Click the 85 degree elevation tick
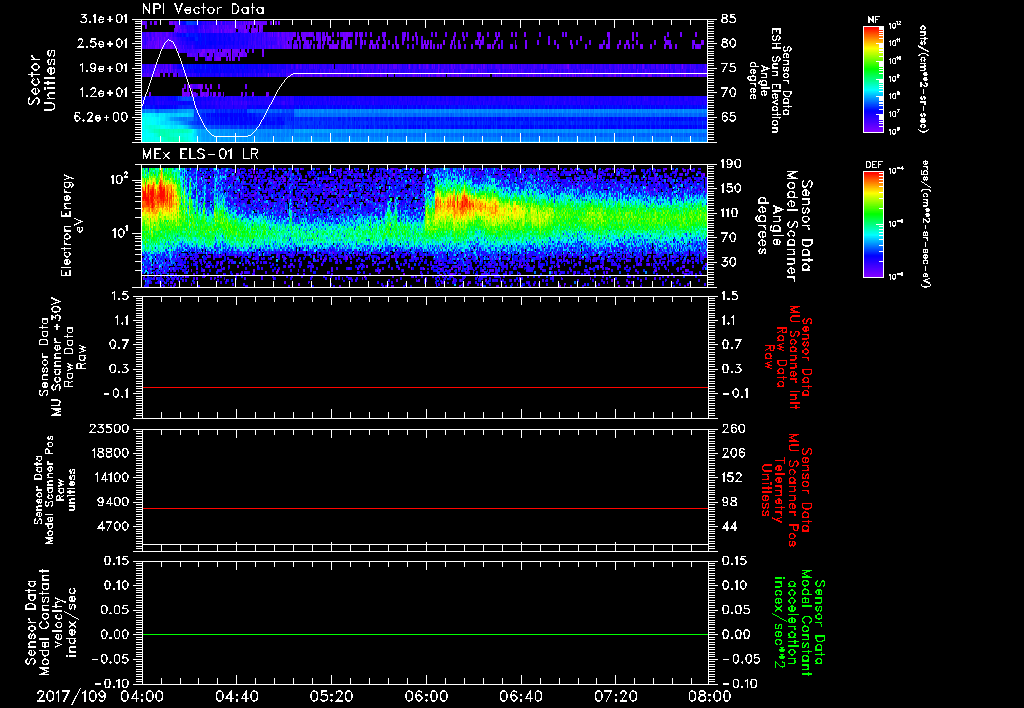The height and width of the screenshot is (708, 1024). pos(728,19)
